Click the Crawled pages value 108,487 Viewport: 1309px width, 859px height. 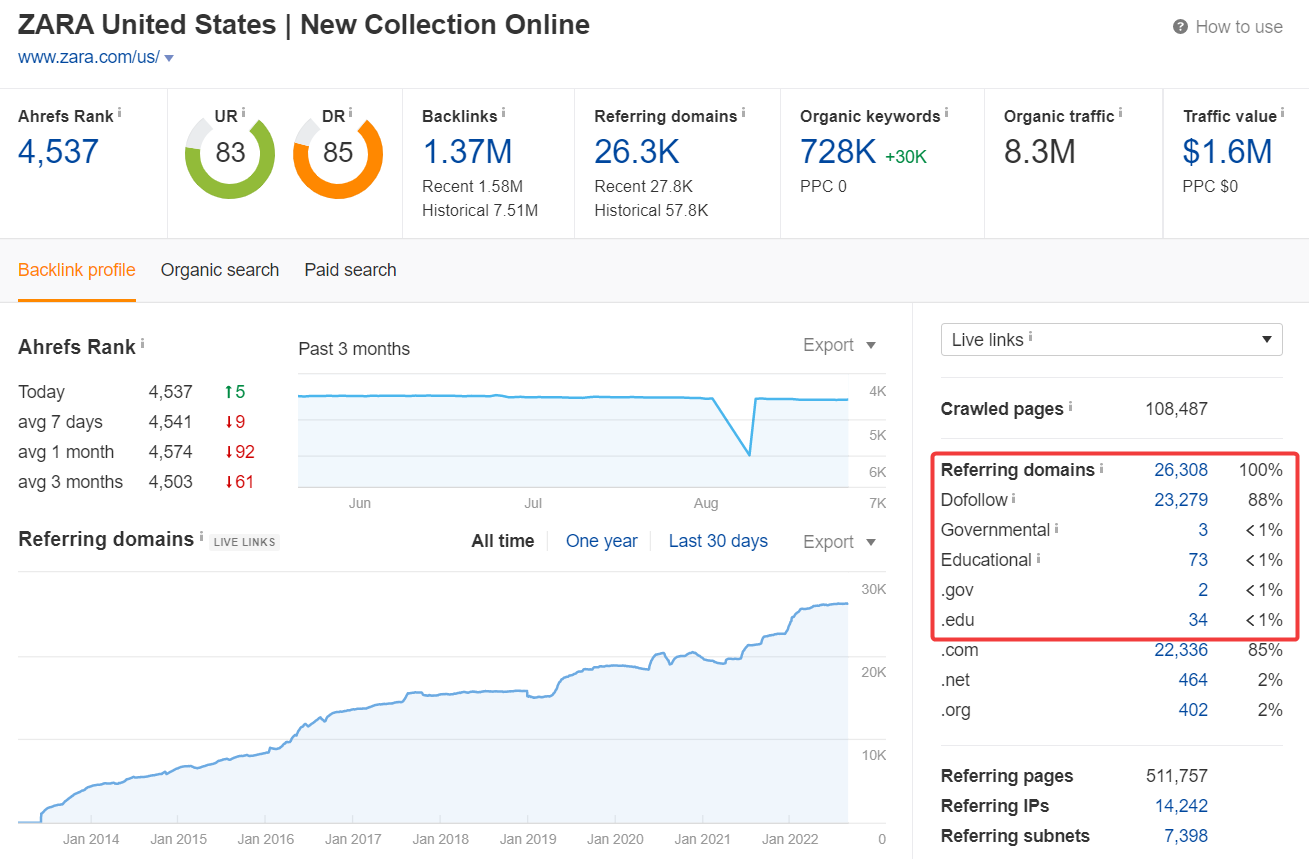tap(1177, 409)
